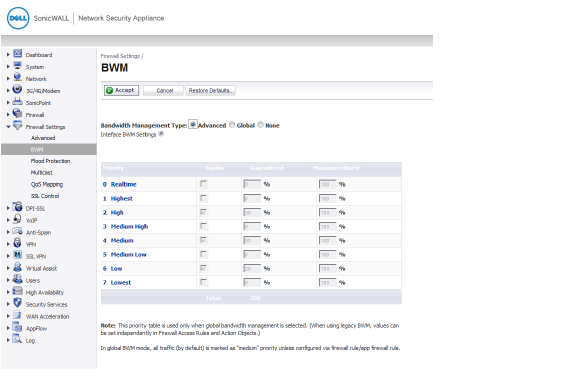The height and width of the screenshot is (388, 576).
Task: Click the Firewall icon in sidebar
Action: click(x=17, y=114)
